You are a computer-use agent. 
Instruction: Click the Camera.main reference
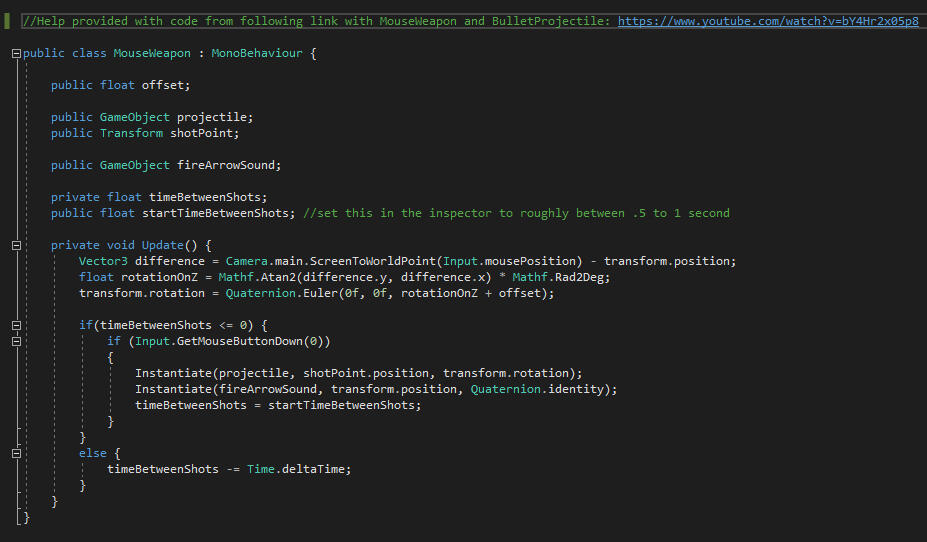pos(264,261)
